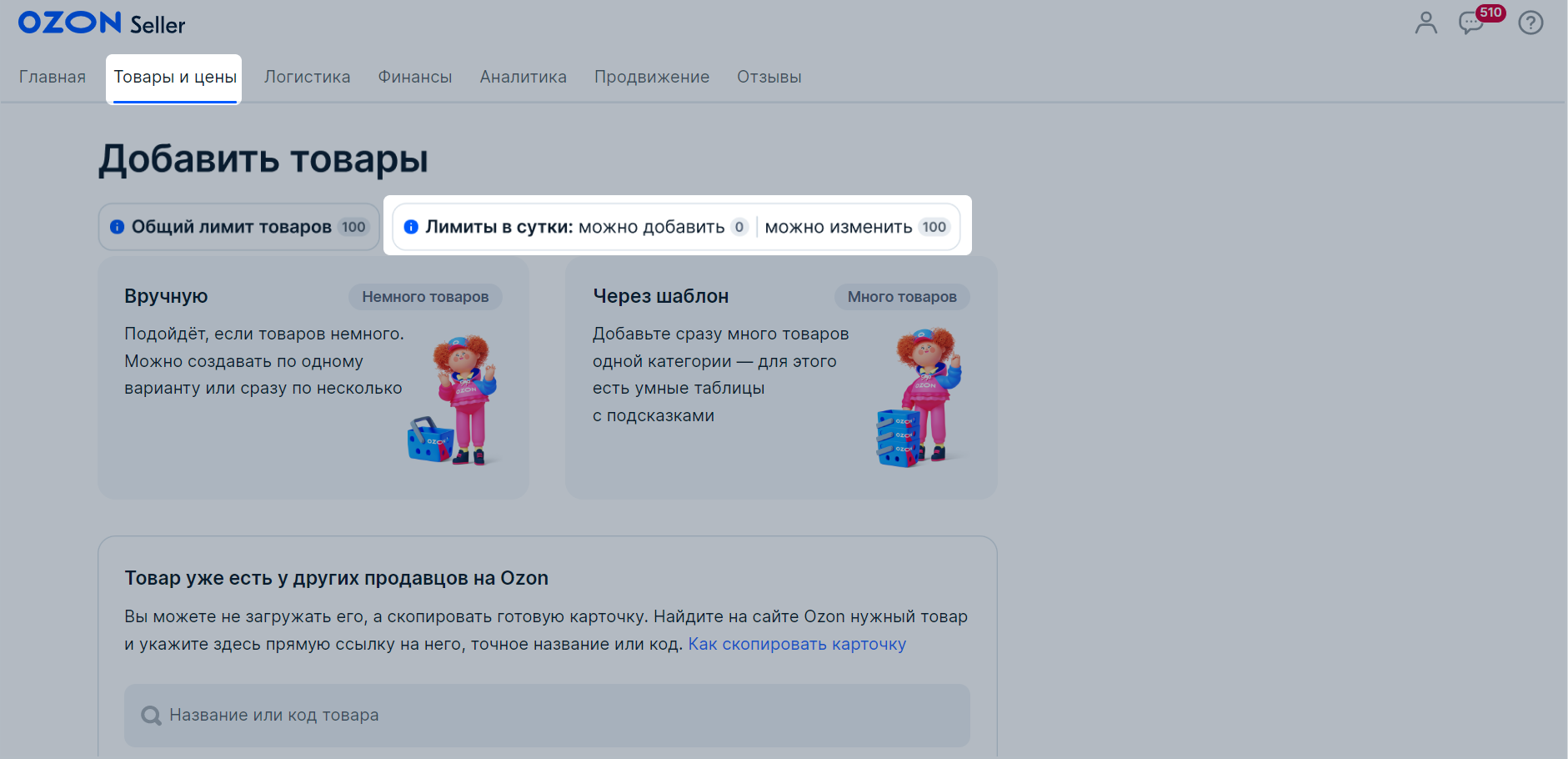Click info icon beside Общий лимит товаров
The image size is (1568, 759).
[118, 227]
